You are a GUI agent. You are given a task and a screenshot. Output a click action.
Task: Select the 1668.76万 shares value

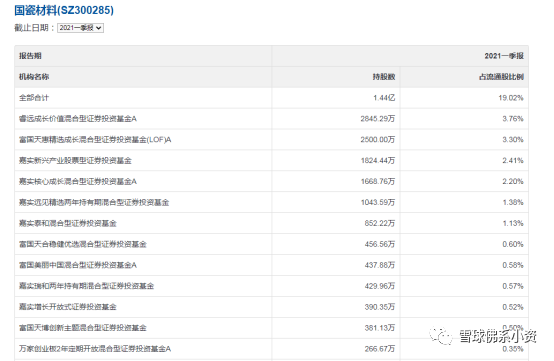pos(378,181)
